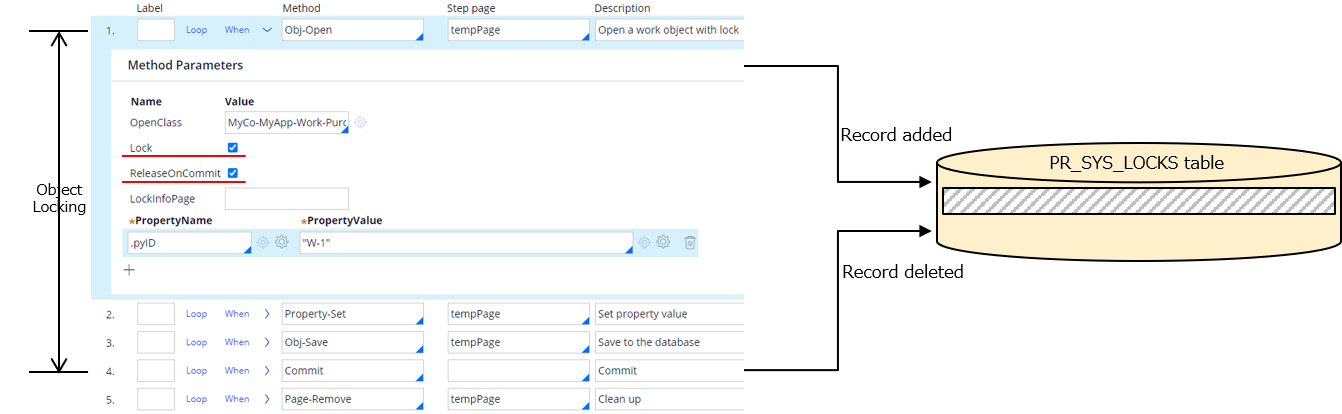Uncheck the Lock checkbox
The image size is (1342, 414).
tap(233, 147)
